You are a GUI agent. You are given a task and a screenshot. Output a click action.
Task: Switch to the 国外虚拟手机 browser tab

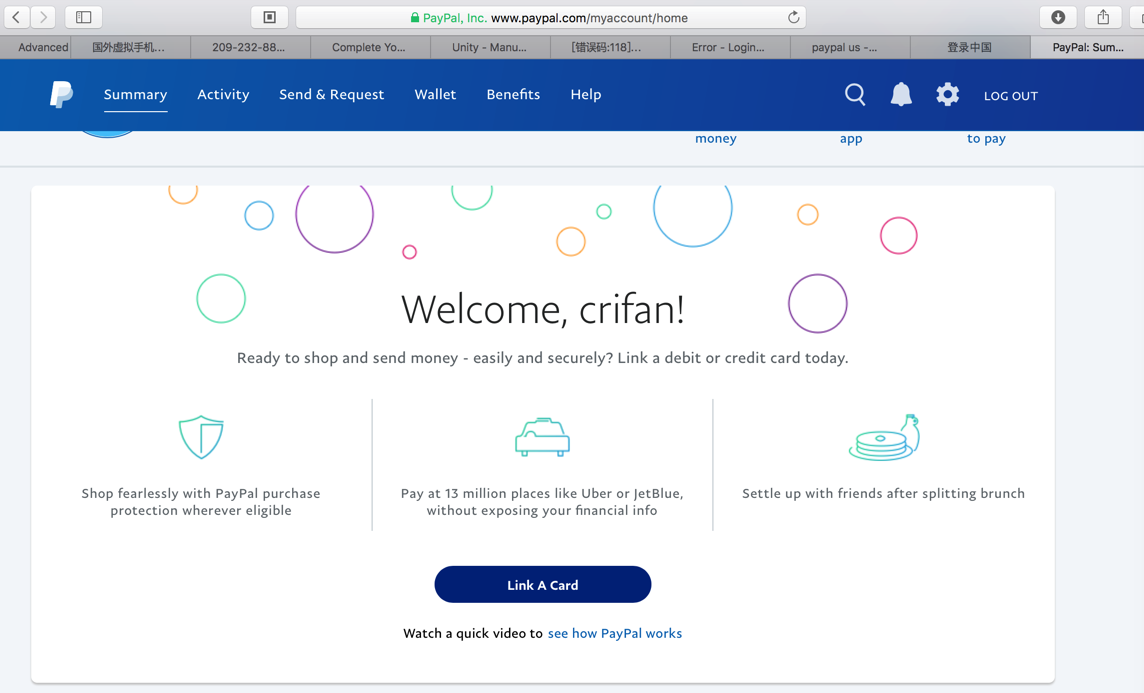131,47
